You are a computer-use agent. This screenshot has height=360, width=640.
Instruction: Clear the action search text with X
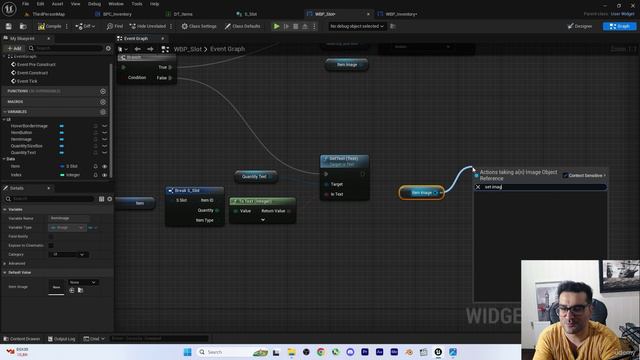click(478, 187)
